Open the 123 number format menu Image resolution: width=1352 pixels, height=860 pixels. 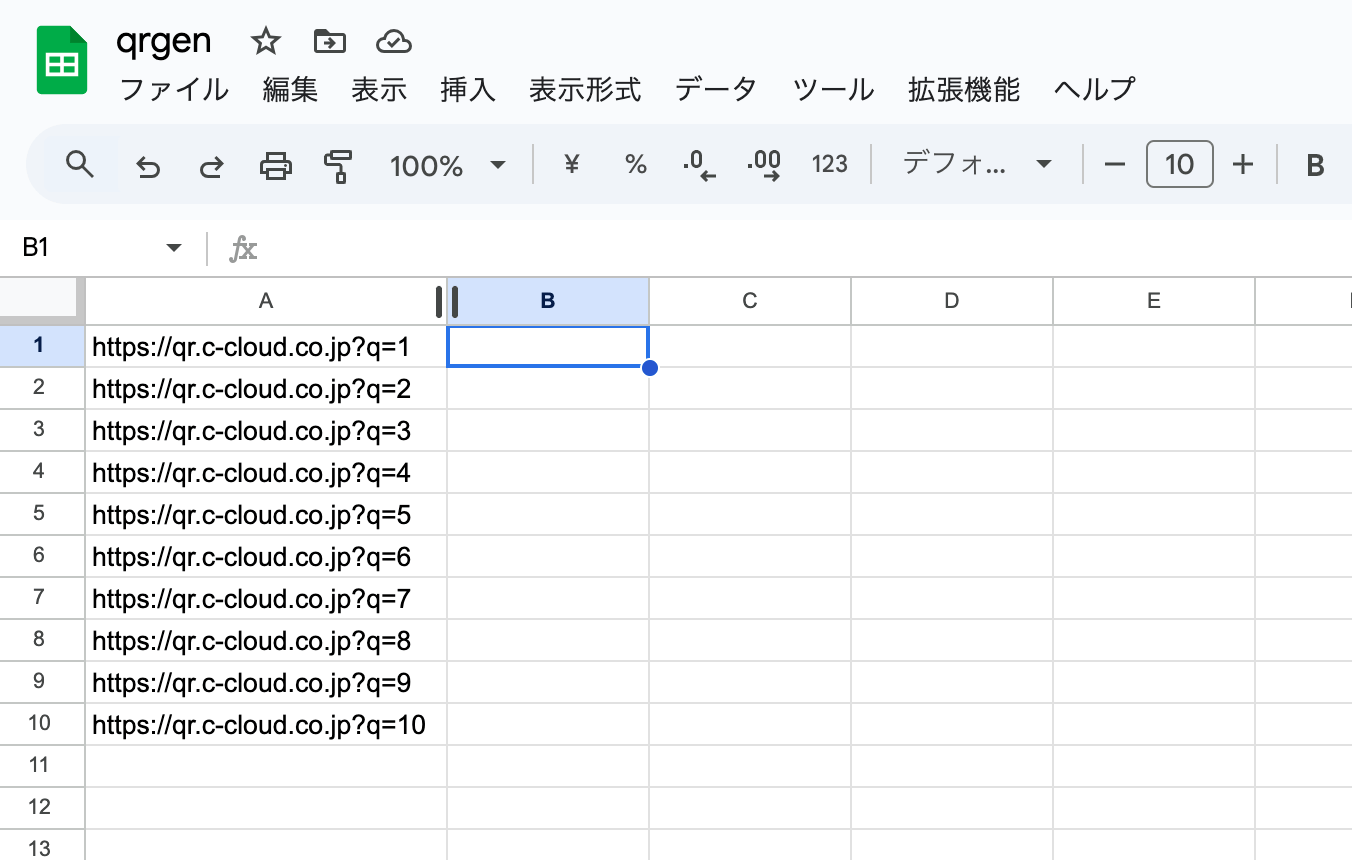[829, 165]
